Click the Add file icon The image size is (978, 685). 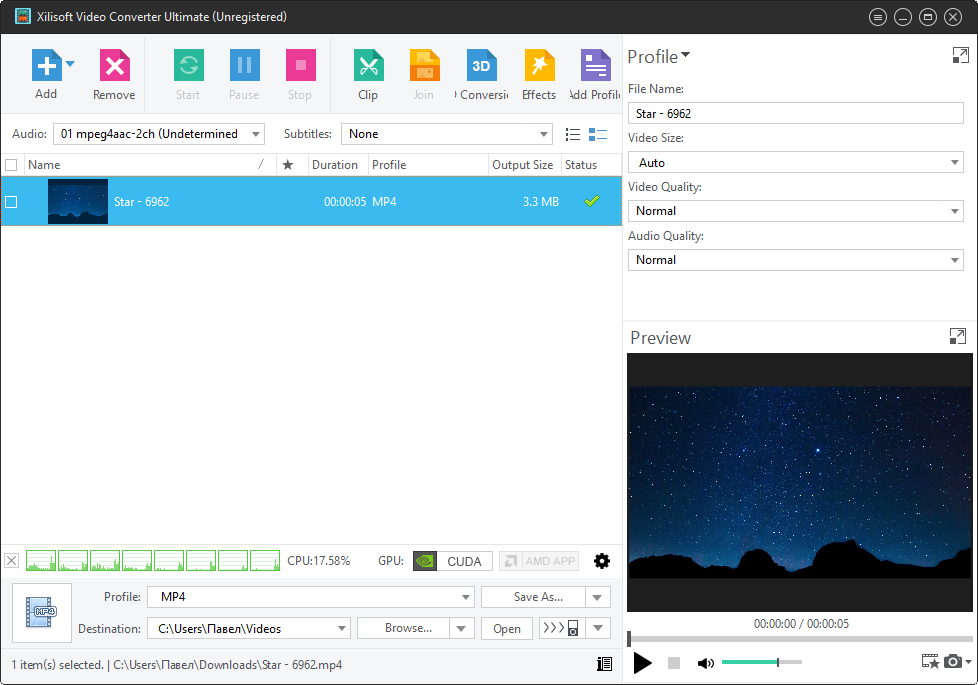47,66
